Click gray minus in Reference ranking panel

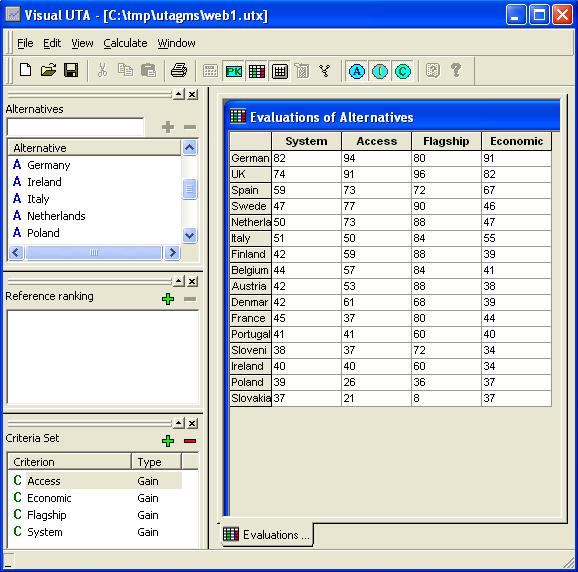pyautogui.click(x=190, y=299)
